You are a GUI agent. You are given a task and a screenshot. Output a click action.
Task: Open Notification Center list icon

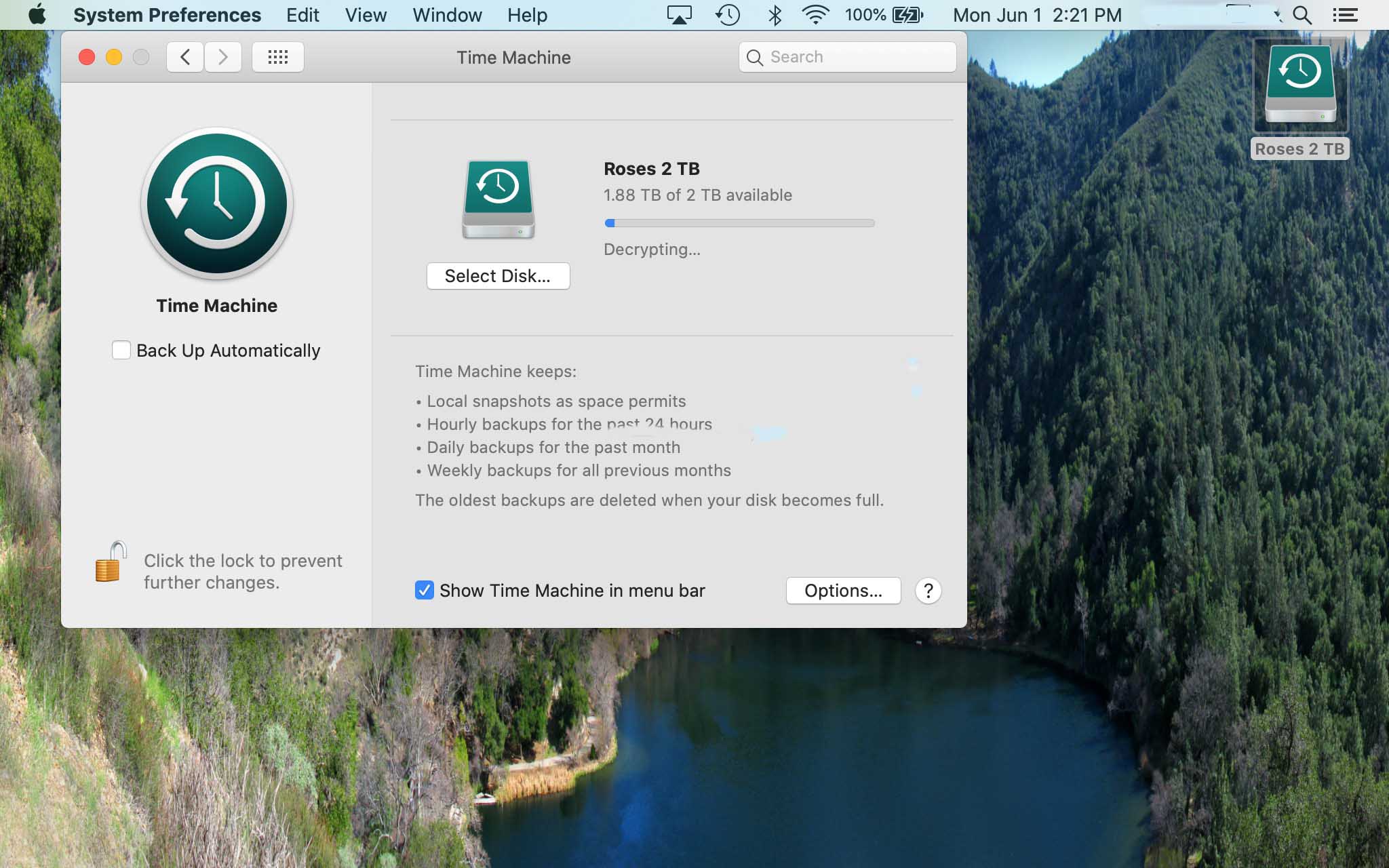[1344, 15]
